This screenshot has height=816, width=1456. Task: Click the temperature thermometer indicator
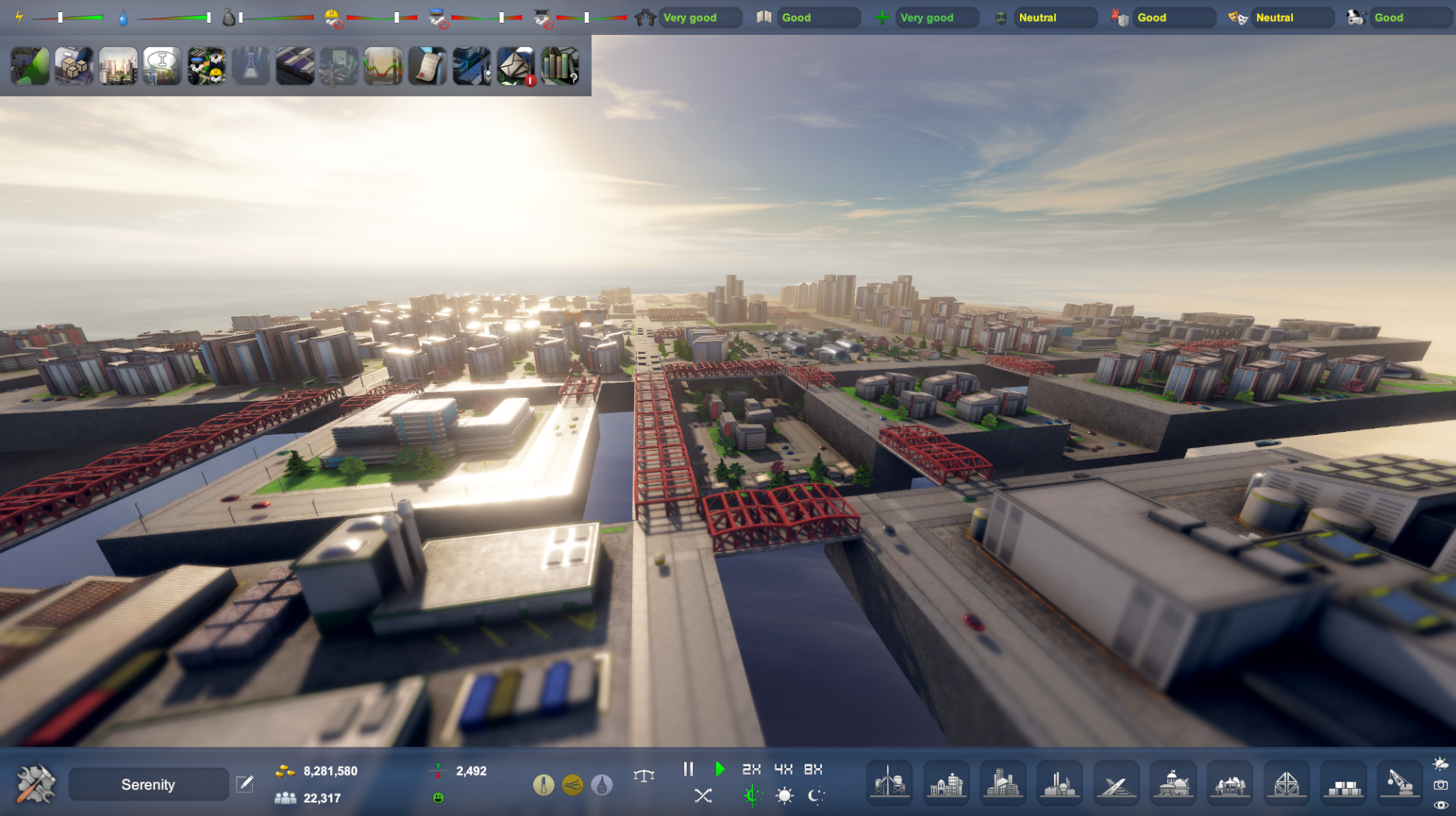pyautogui.click(x=543, y=785)
